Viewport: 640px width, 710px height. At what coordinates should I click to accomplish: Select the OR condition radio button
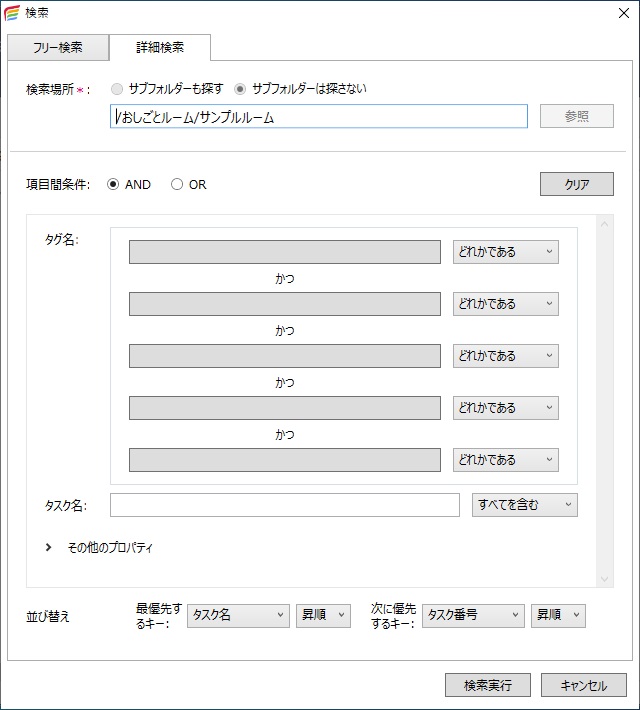[177, 184]
